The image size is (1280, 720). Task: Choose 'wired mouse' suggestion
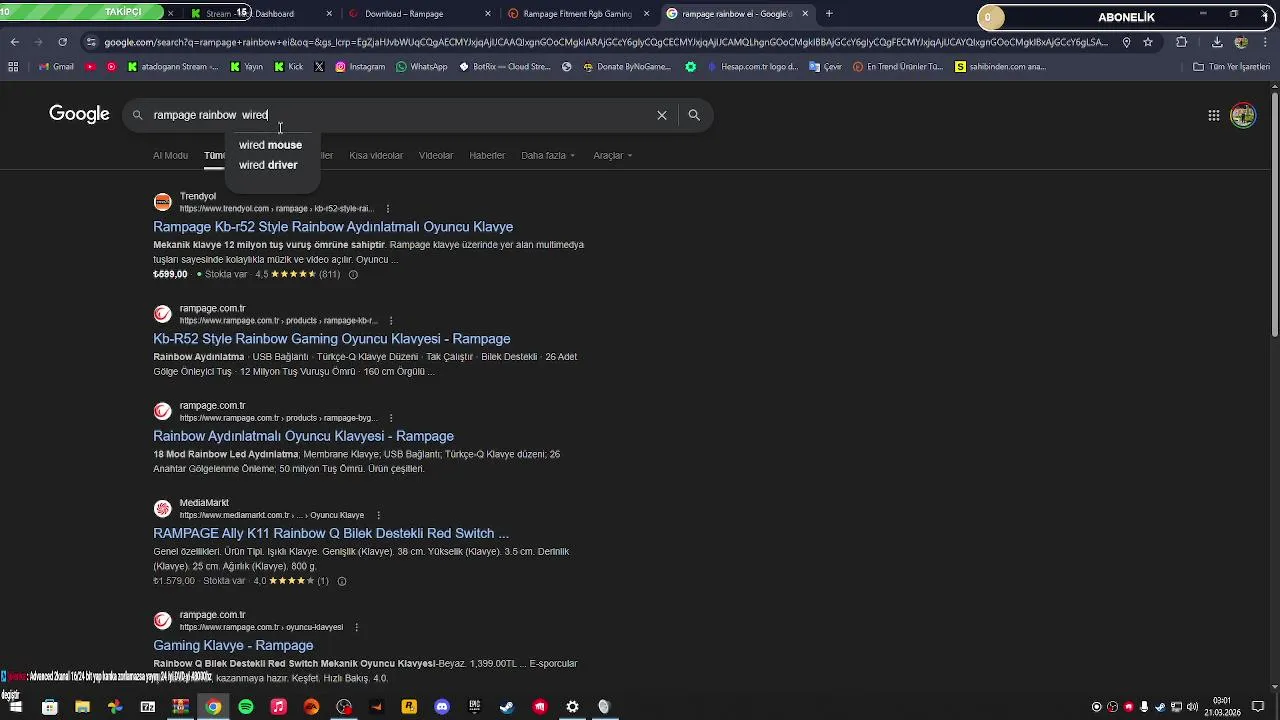click(x=270, y=145)
